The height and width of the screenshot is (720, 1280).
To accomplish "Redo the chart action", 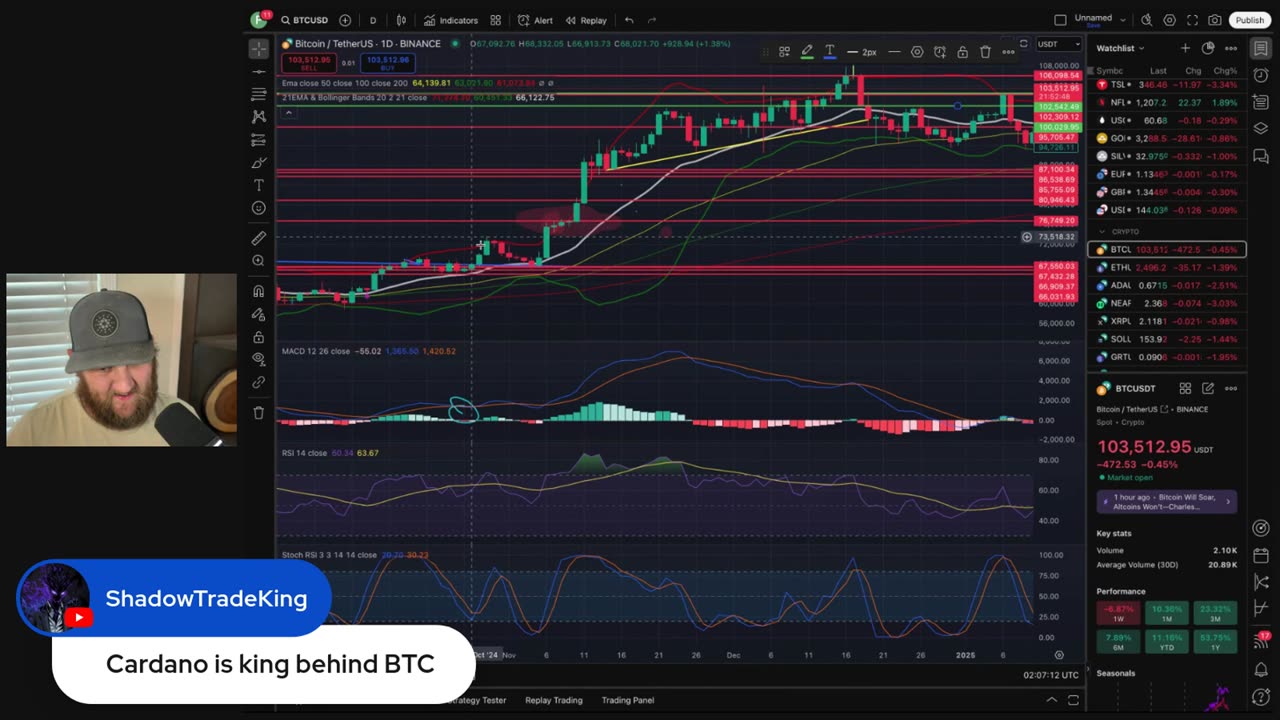I will (x=652, y=20).
